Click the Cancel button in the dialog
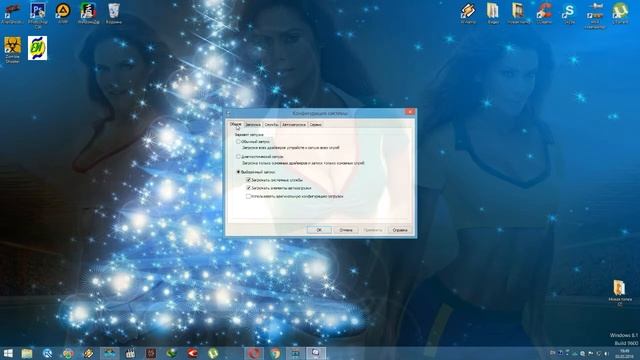Screen dimensions: 640x360 pyautogui.click(x=346, y=230)
